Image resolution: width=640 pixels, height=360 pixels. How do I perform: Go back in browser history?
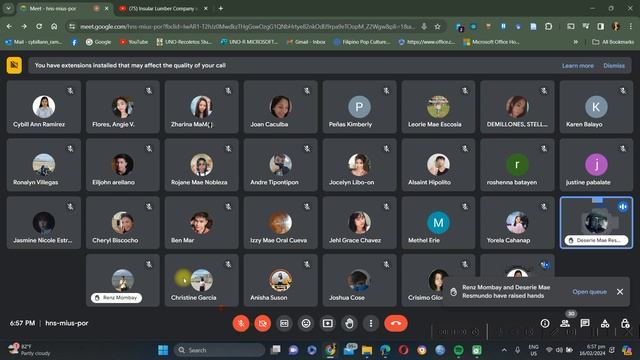pos(9,27)
